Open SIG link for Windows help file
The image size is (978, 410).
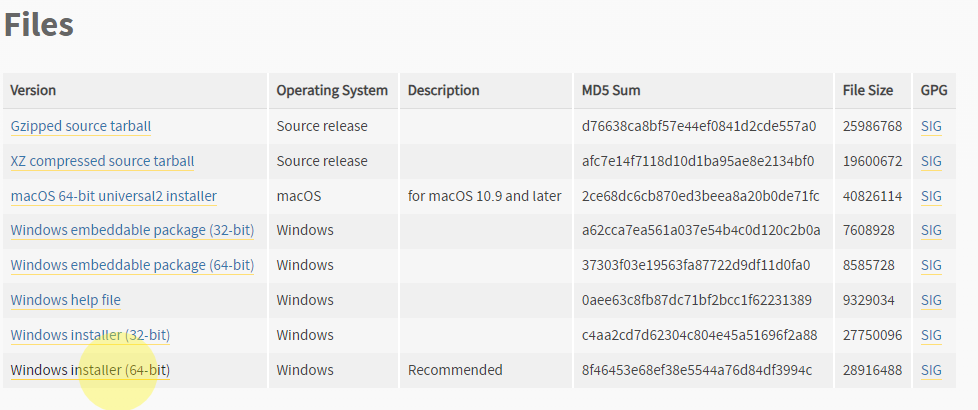[931, 301]
